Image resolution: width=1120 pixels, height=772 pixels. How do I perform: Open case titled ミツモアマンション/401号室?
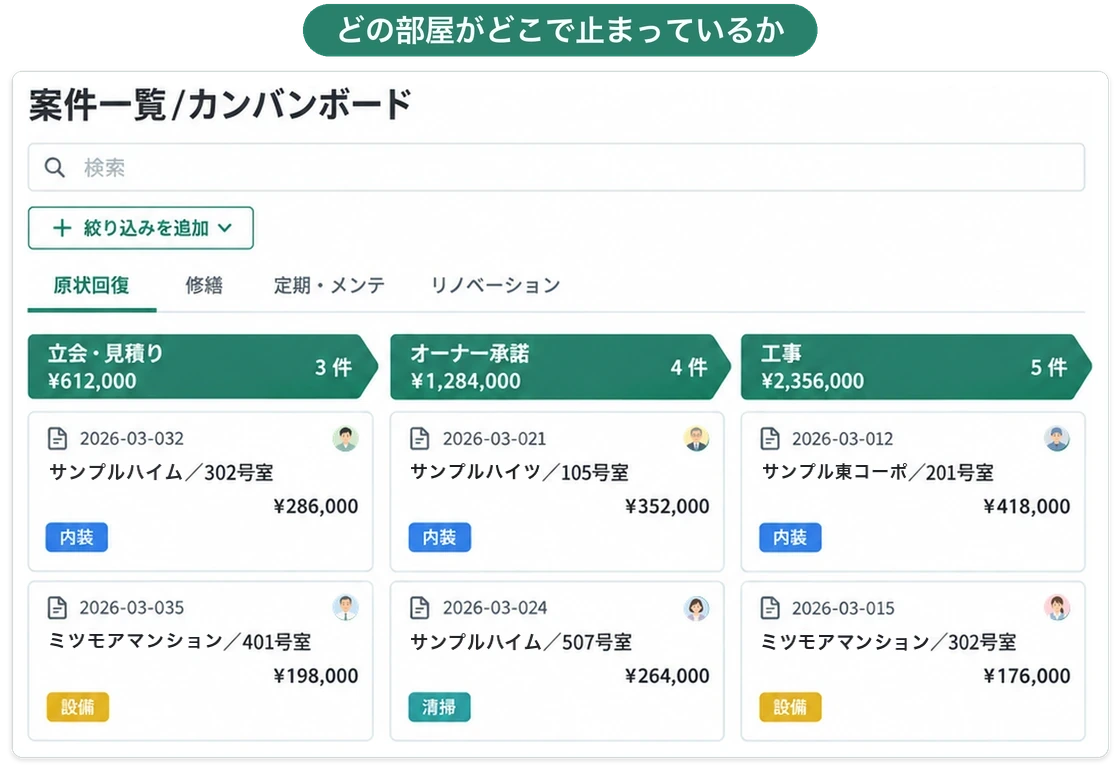[x=180, y=641]
